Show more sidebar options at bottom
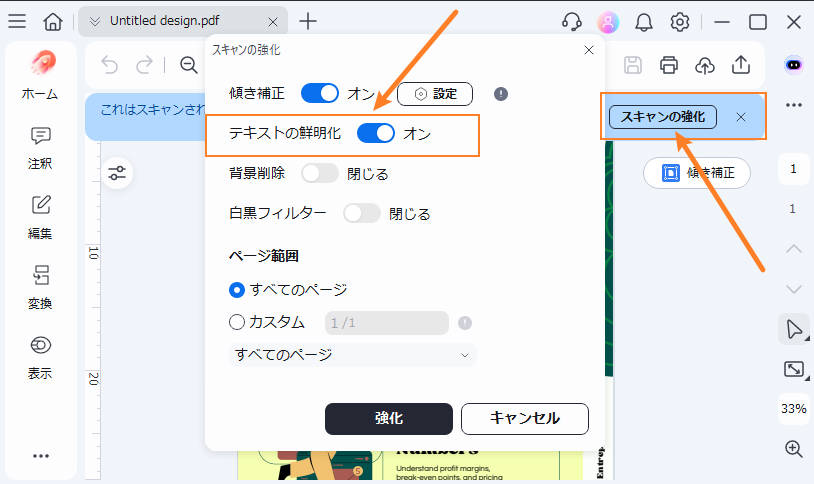 tap(40, 456)
